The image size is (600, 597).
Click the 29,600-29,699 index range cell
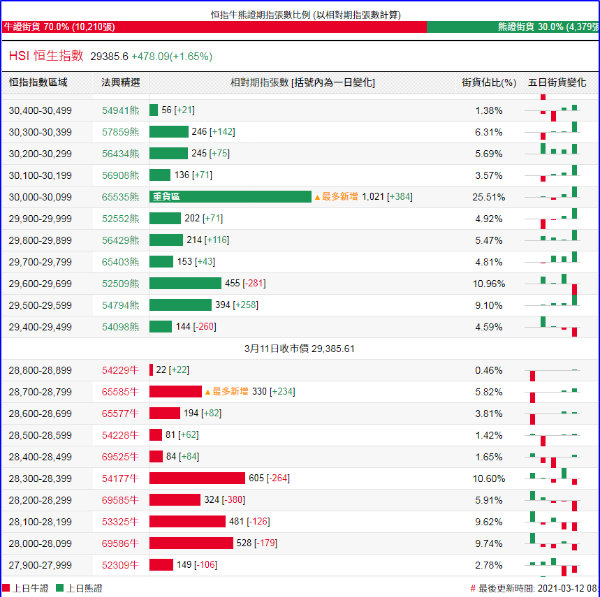coord(40,284)
